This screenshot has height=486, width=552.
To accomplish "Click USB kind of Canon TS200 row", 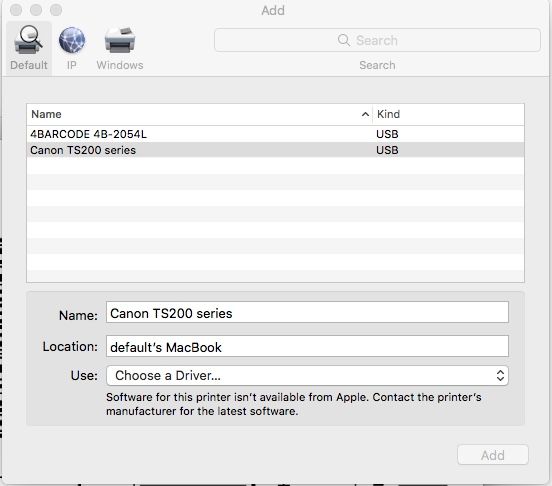I will [x=387, y=150].
